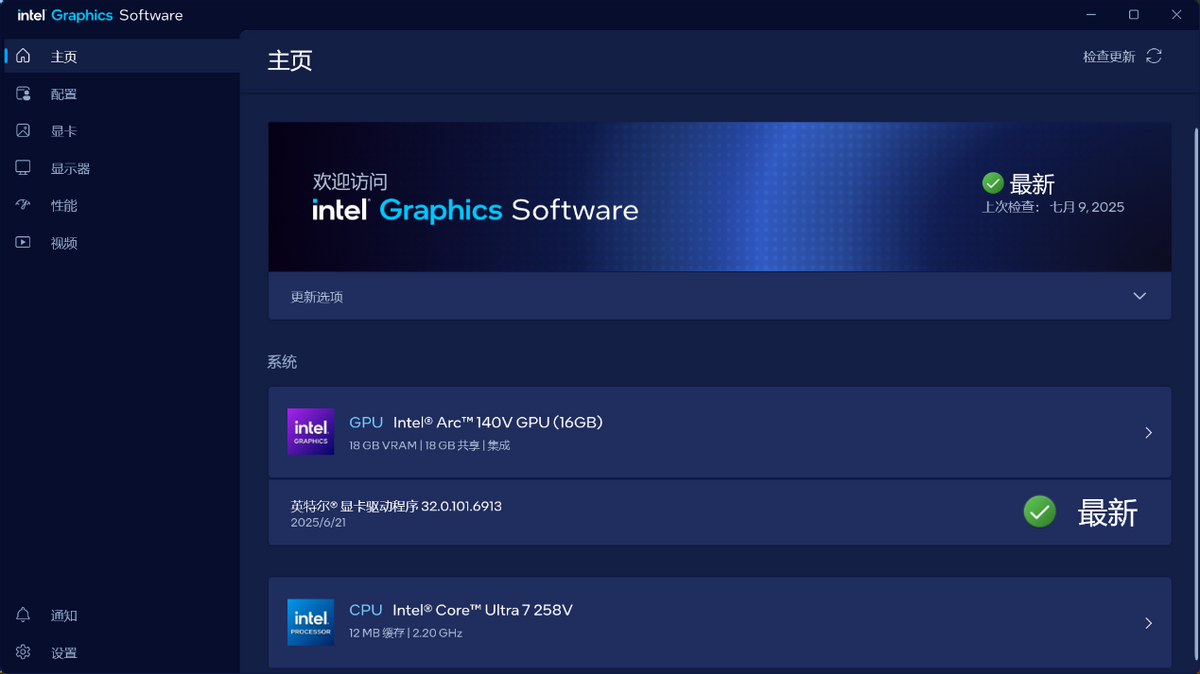
Task: Click the home icon beside 主页
Action: [23, 56]
